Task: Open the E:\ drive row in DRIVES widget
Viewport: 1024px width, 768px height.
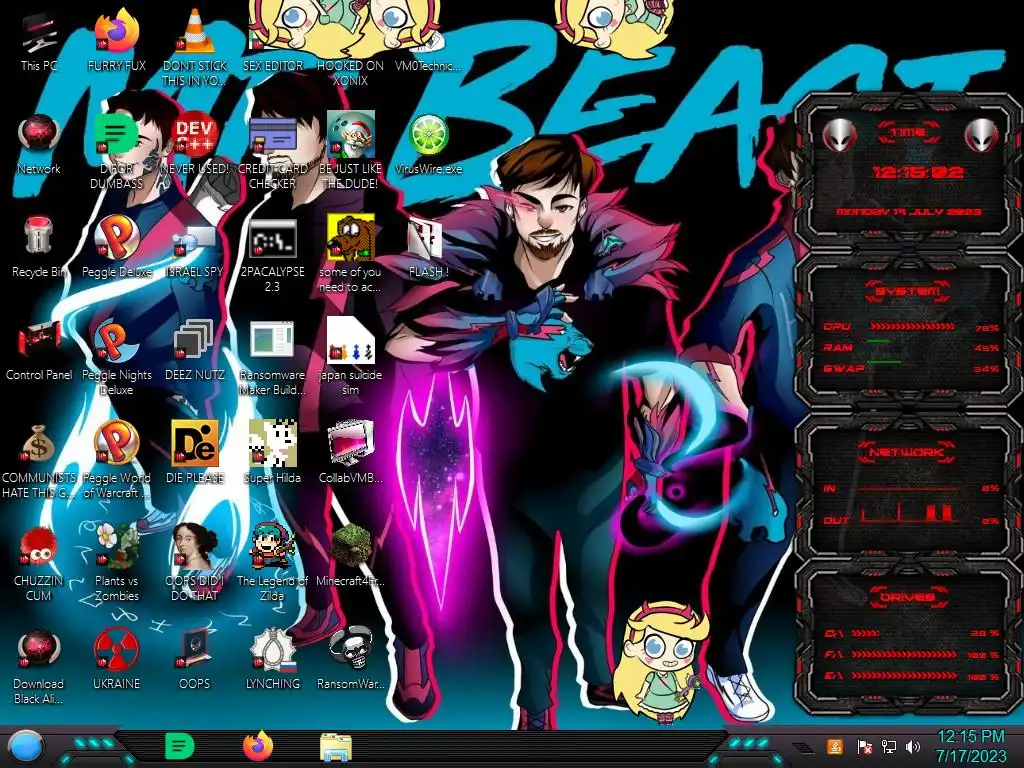Action: pos(912,676)
